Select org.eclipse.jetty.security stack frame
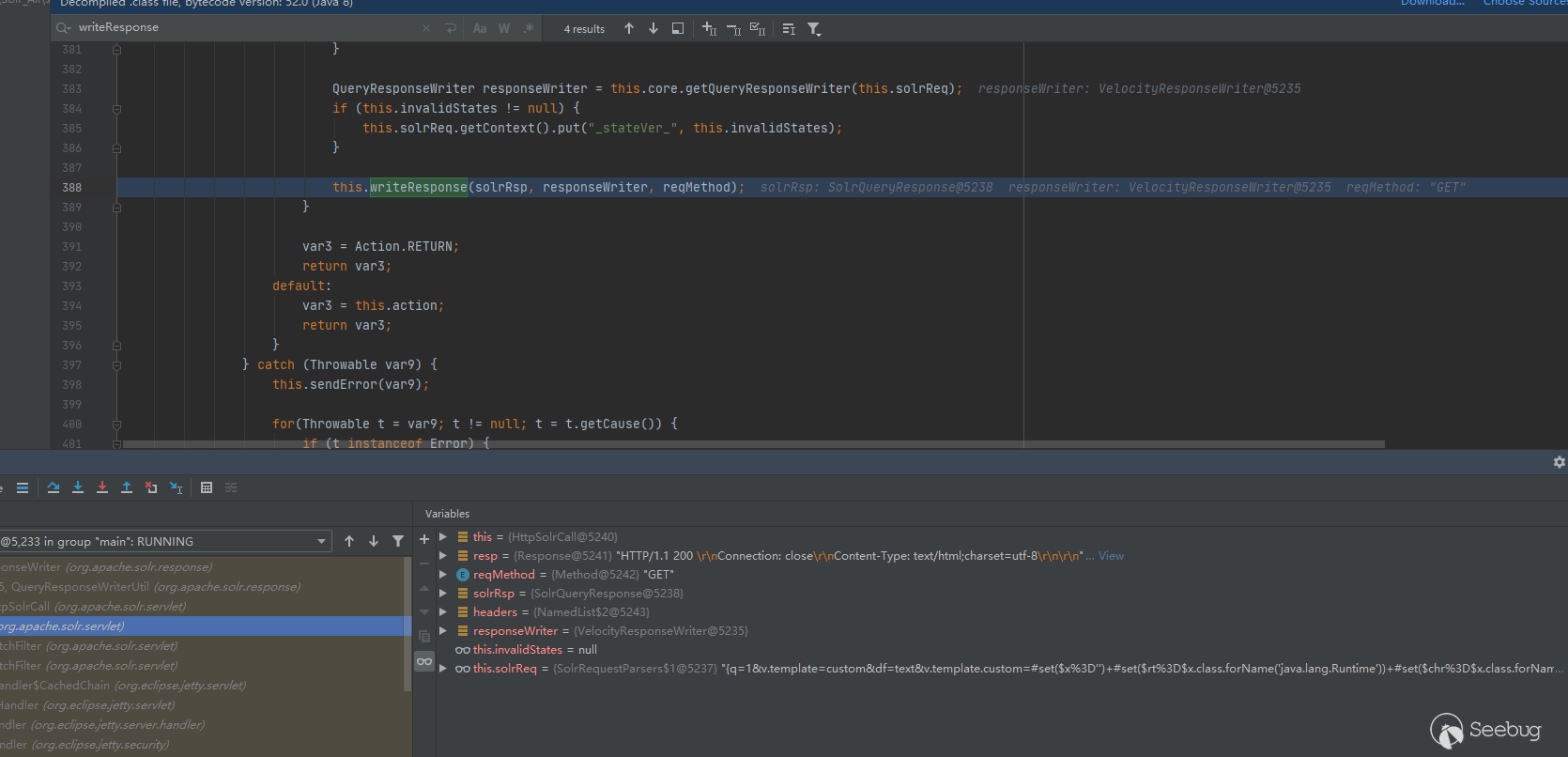The image size is (1568, 757). 94,745
